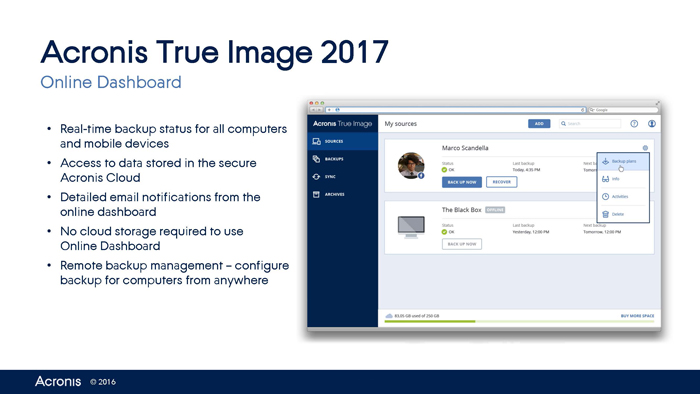Open the Sources section in the sidebar

342,141
